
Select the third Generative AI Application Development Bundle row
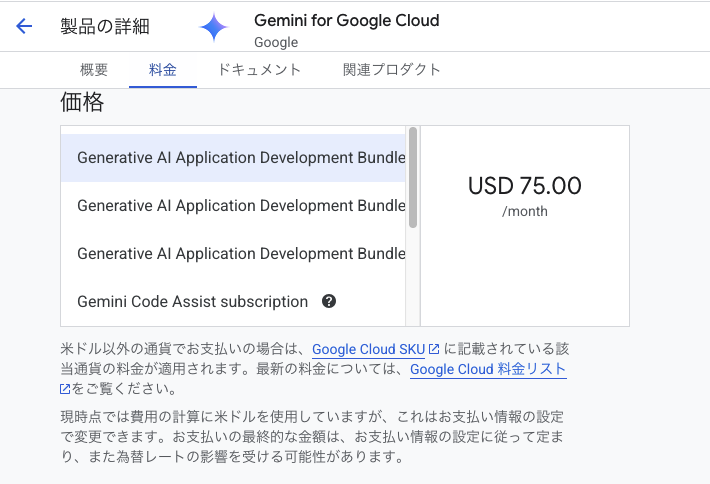click(x=233, y=254)
